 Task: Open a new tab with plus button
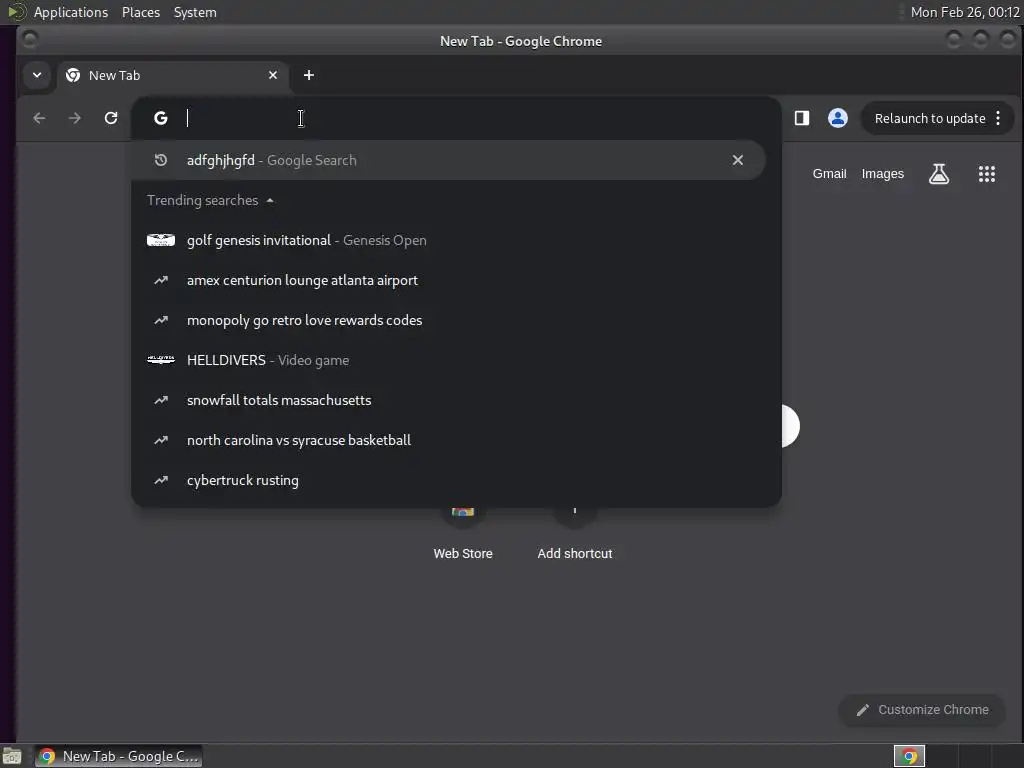[x=309, y=75]
